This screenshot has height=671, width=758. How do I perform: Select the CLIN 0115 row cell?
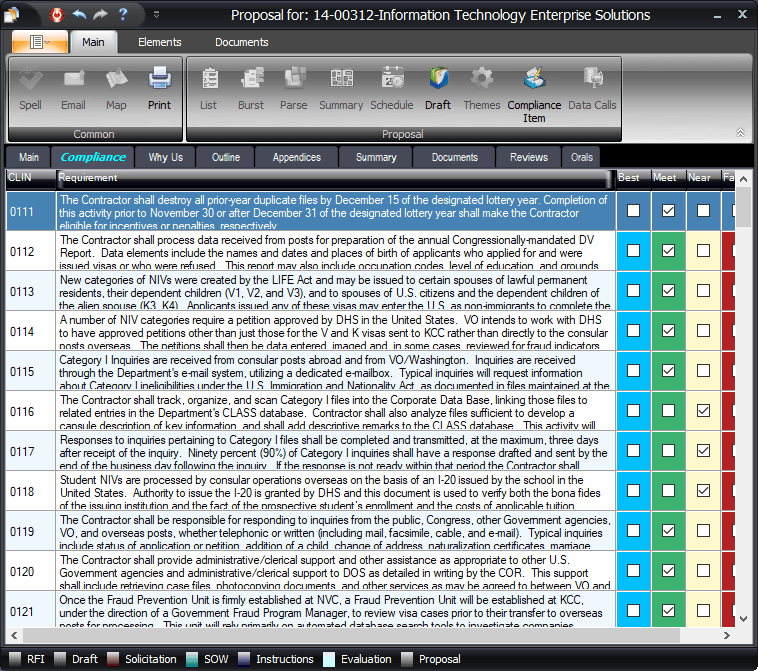(x=30, y=371)
